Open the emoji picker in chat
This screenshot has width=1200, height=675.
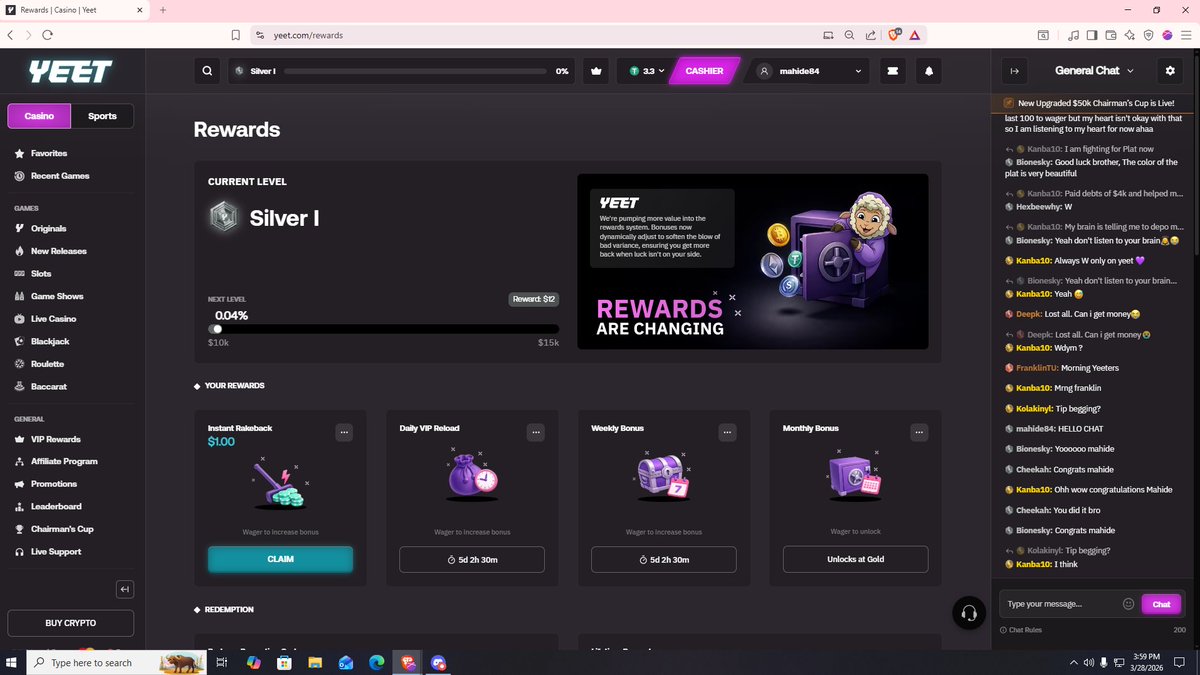coord(1128,604)
